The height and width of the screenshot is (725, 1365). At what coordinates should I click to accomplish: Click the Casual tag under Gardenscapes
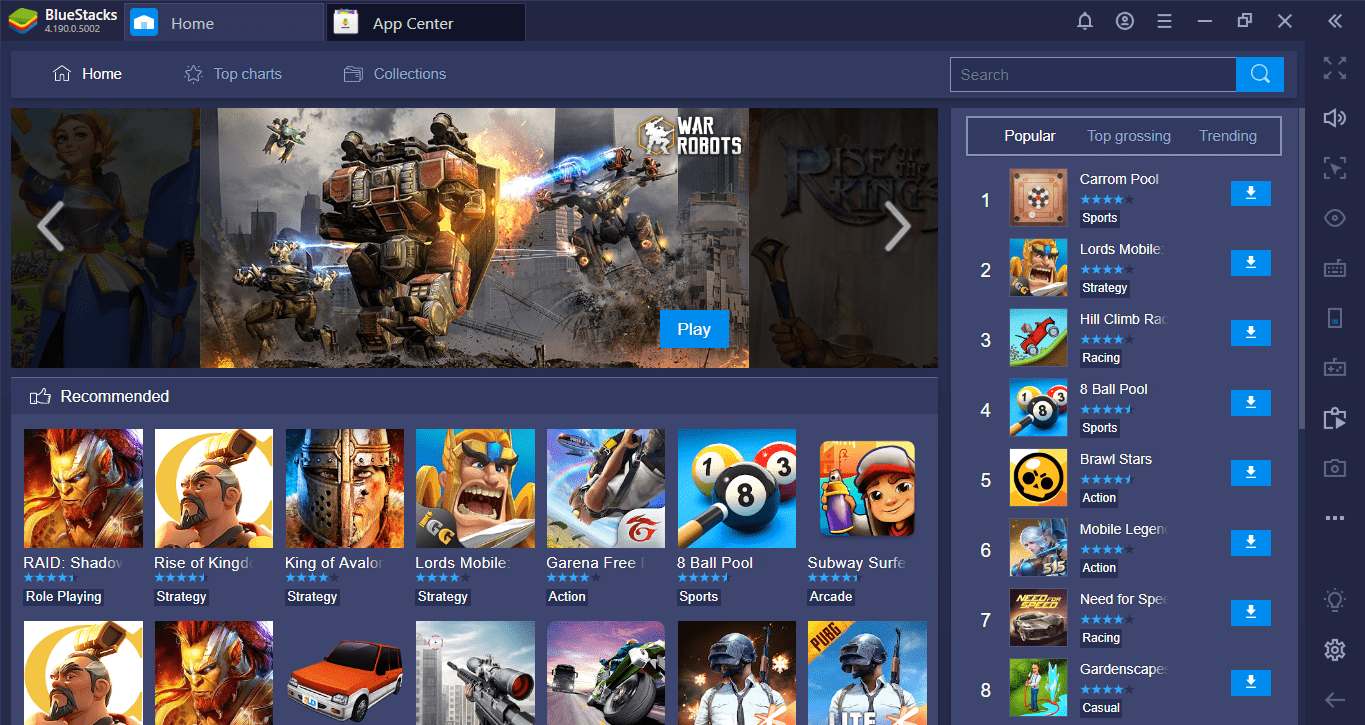click(x=1101, y=708)
